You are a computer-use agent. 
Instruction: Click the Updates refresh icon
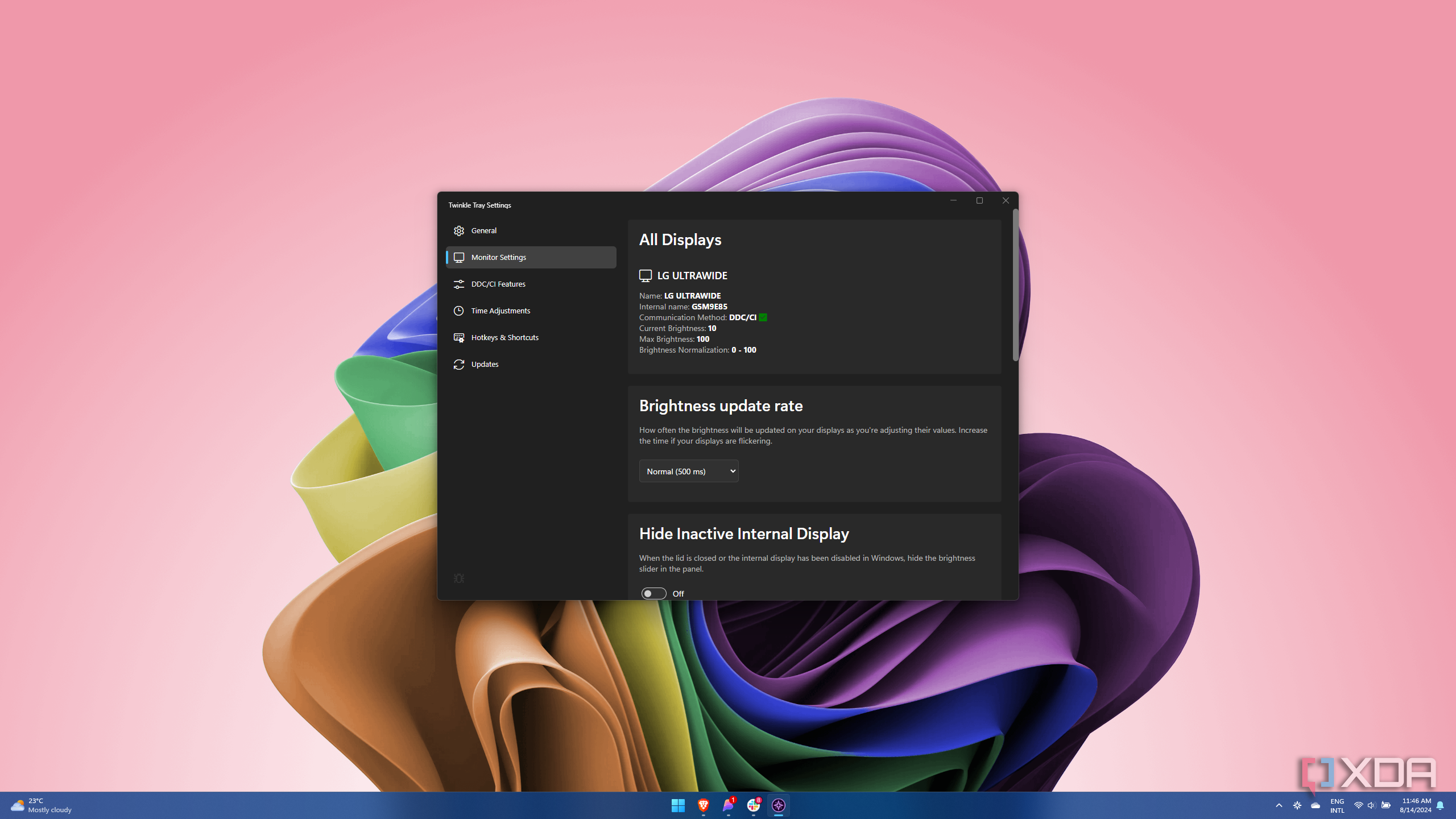point(458,364)
